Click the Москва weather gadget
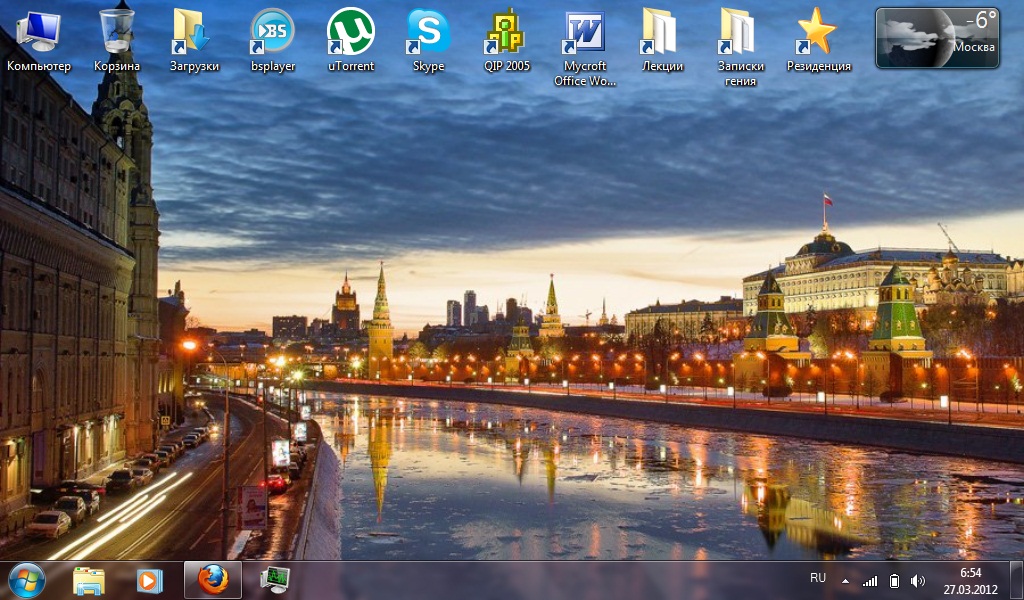 [937, 38]
